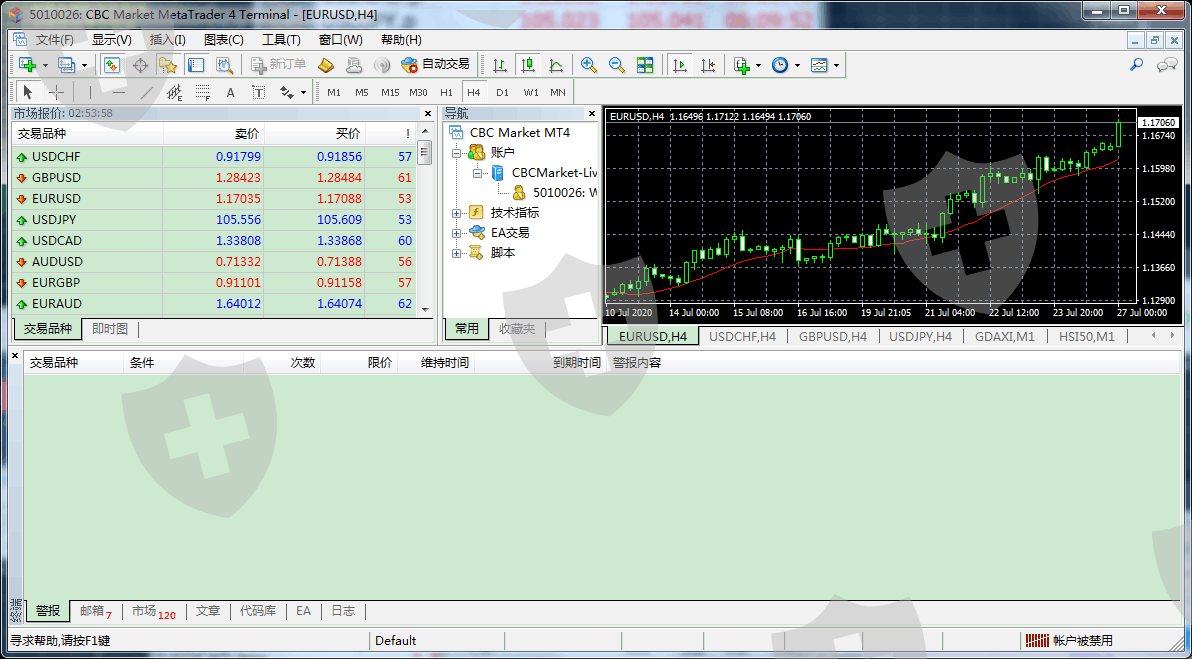Zoom in on the chart

click(589, 65)
